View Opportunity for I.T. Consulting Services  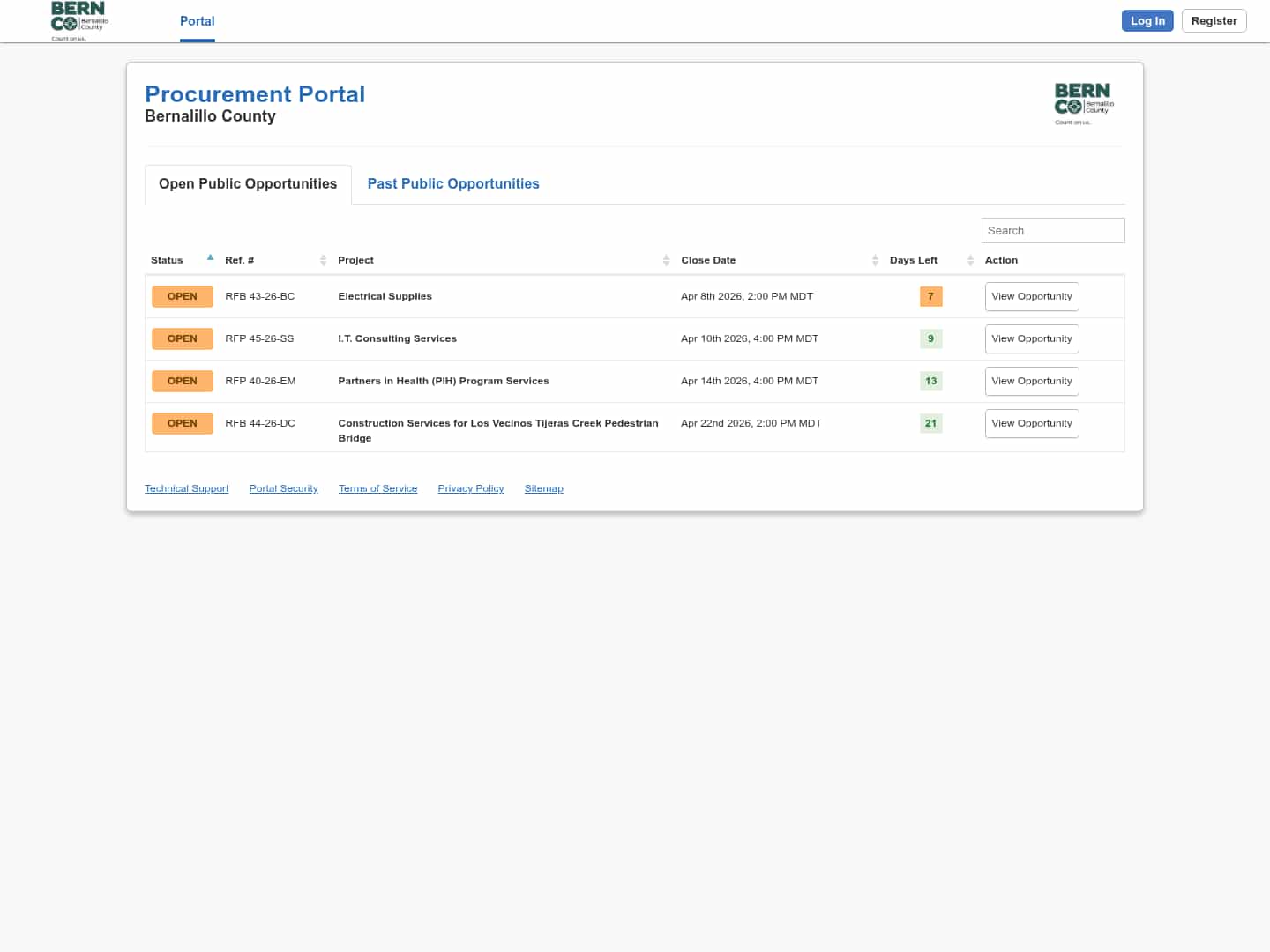(1031, 339)
